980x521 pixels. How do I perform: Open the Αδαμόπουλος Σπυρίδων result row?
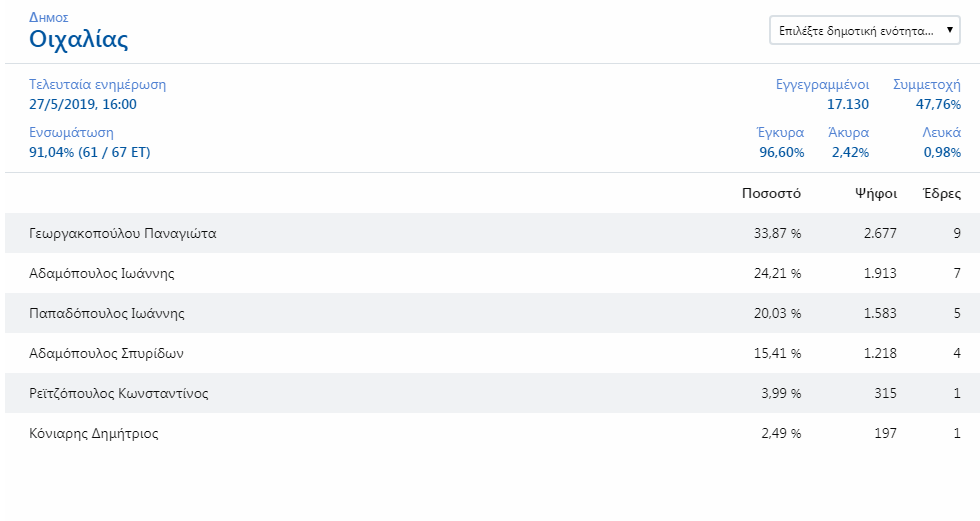(x=492, y=353)
